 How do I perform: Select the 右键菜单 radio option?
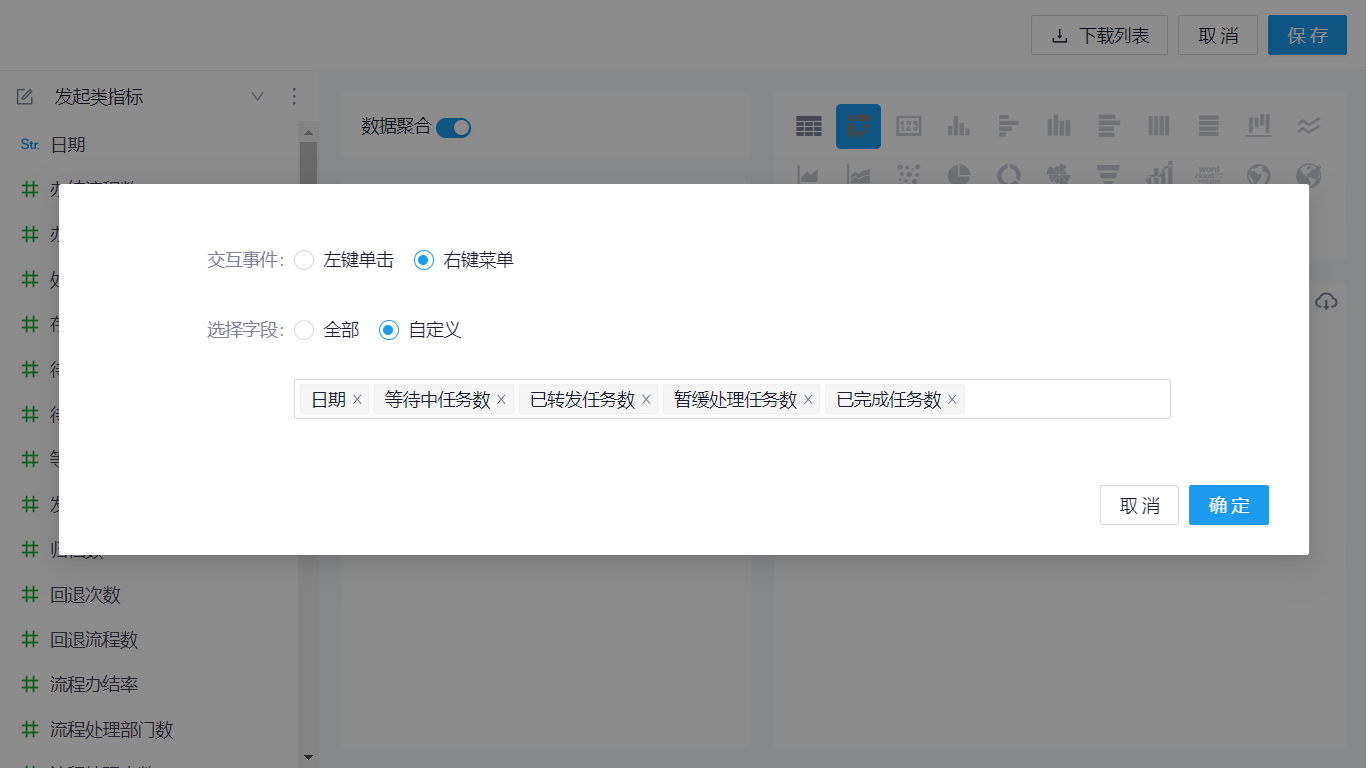pos(424,260)
